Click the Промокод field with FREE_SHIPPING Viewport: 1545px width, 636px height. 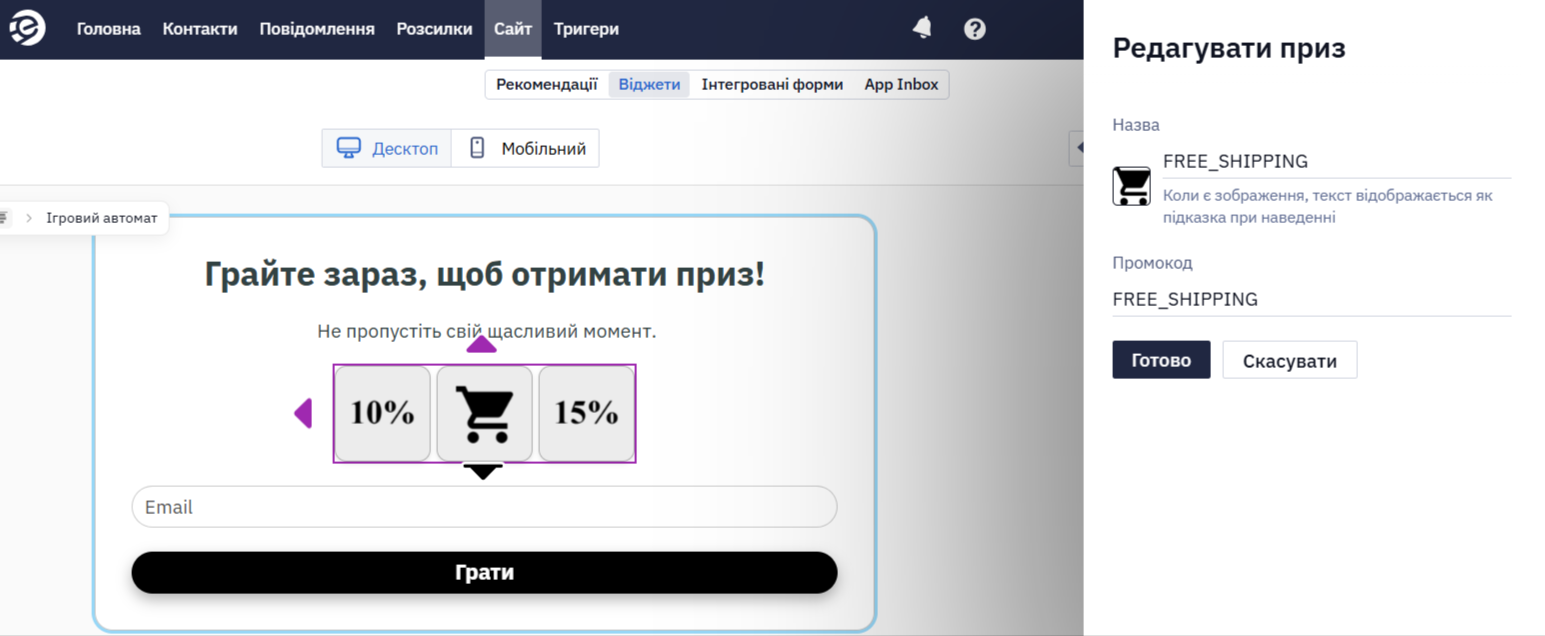1312,299
